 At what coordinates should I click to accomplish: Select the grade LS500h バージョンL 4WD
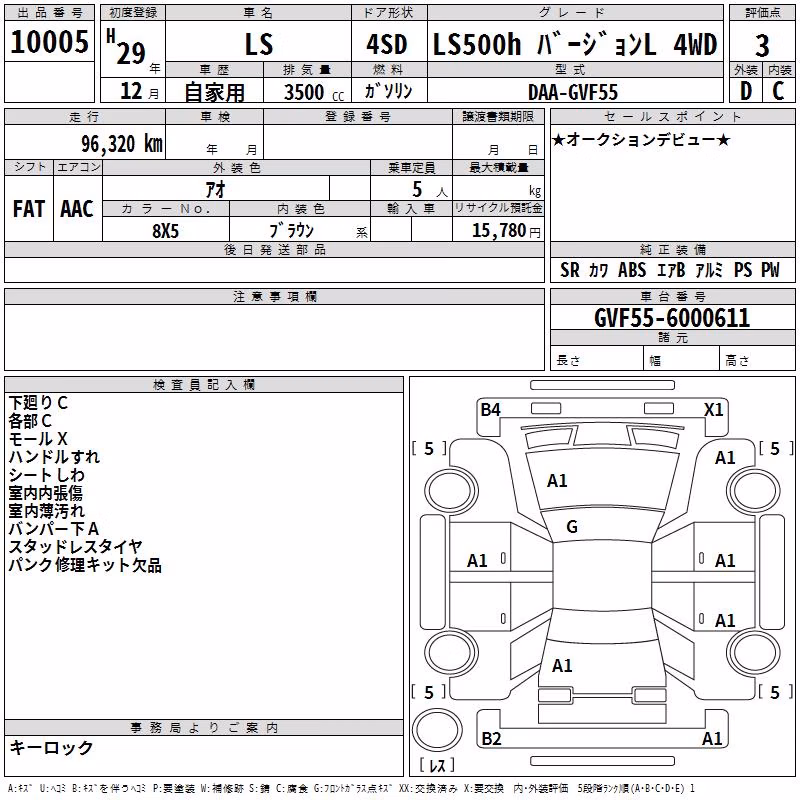click(x=575, y=44)
